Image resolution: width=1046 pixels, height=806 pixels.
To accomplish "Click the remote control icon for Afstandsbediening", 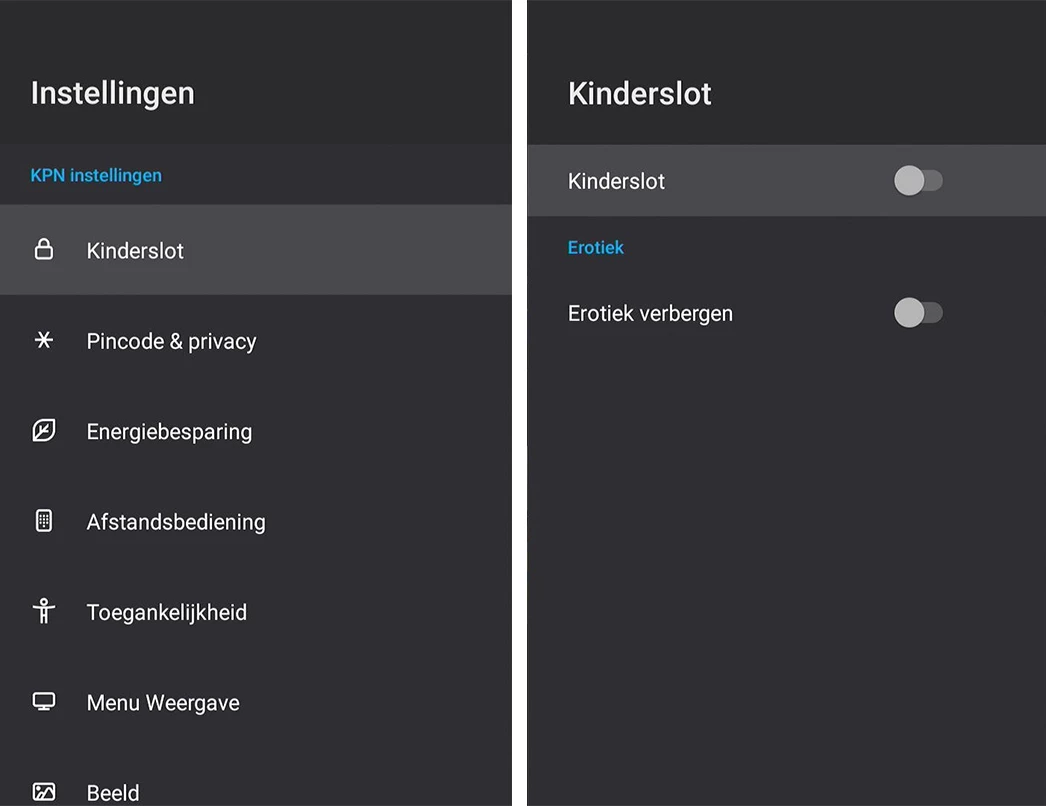I will tap(44, 521).
